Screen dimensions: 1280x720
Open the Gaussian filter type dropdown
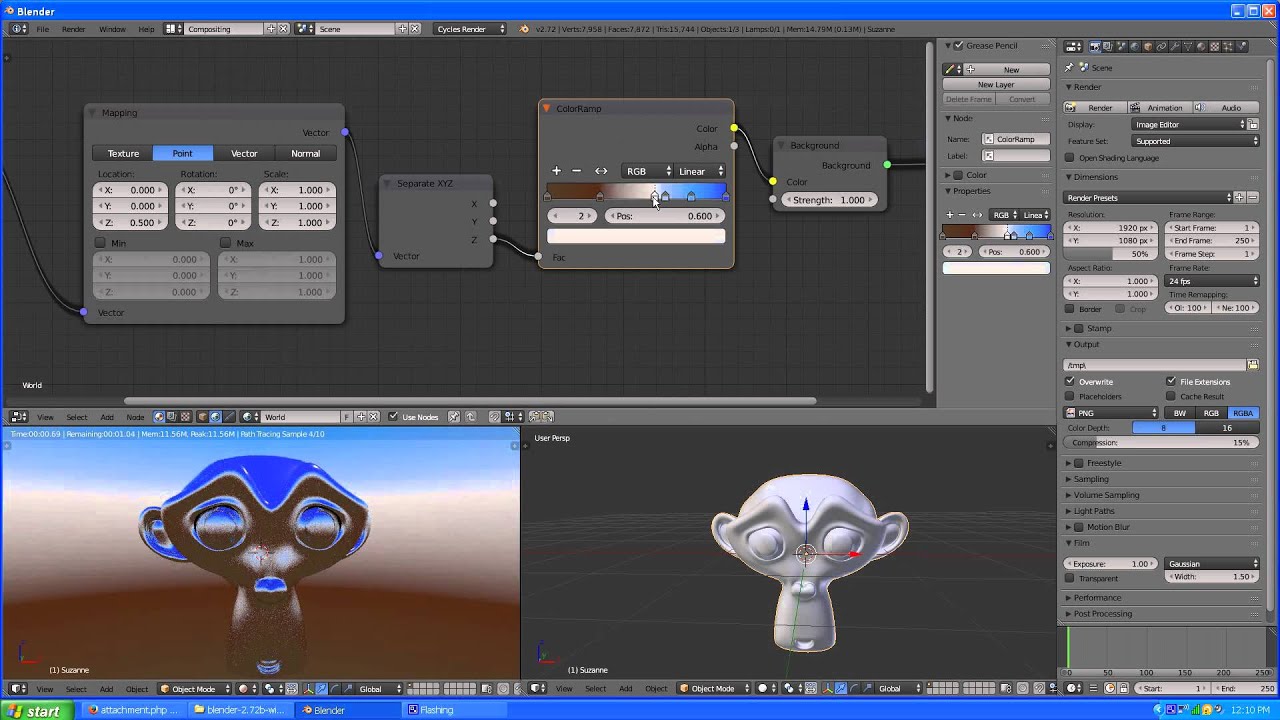[1213, 563]
